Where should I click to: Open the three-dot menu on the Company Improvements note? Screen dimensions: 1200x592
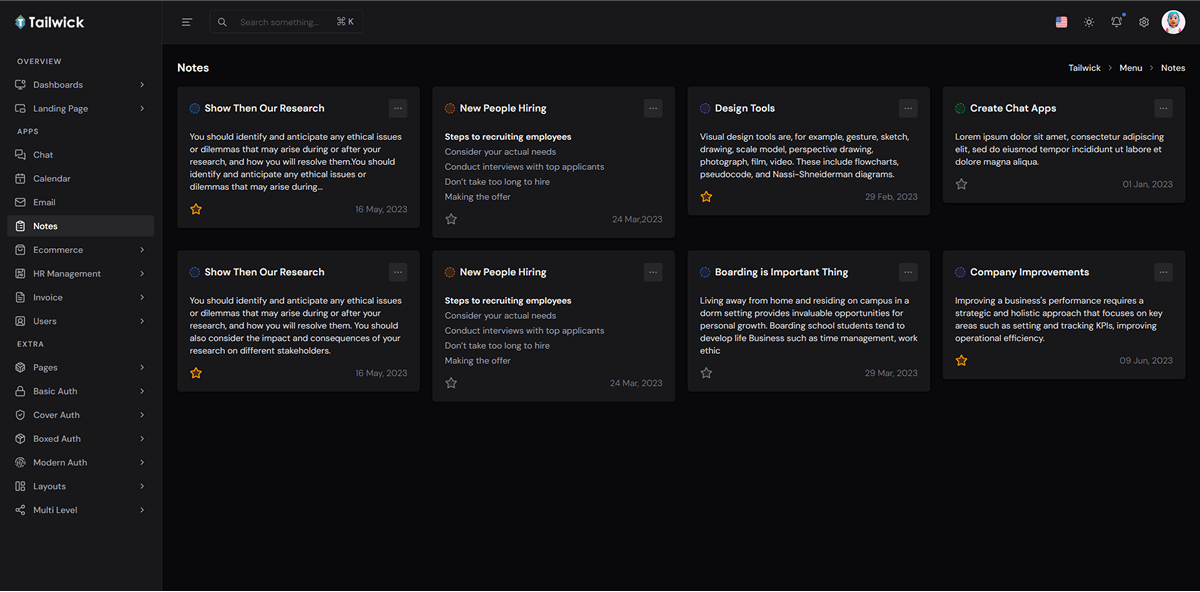click(x=1163, y=272)
